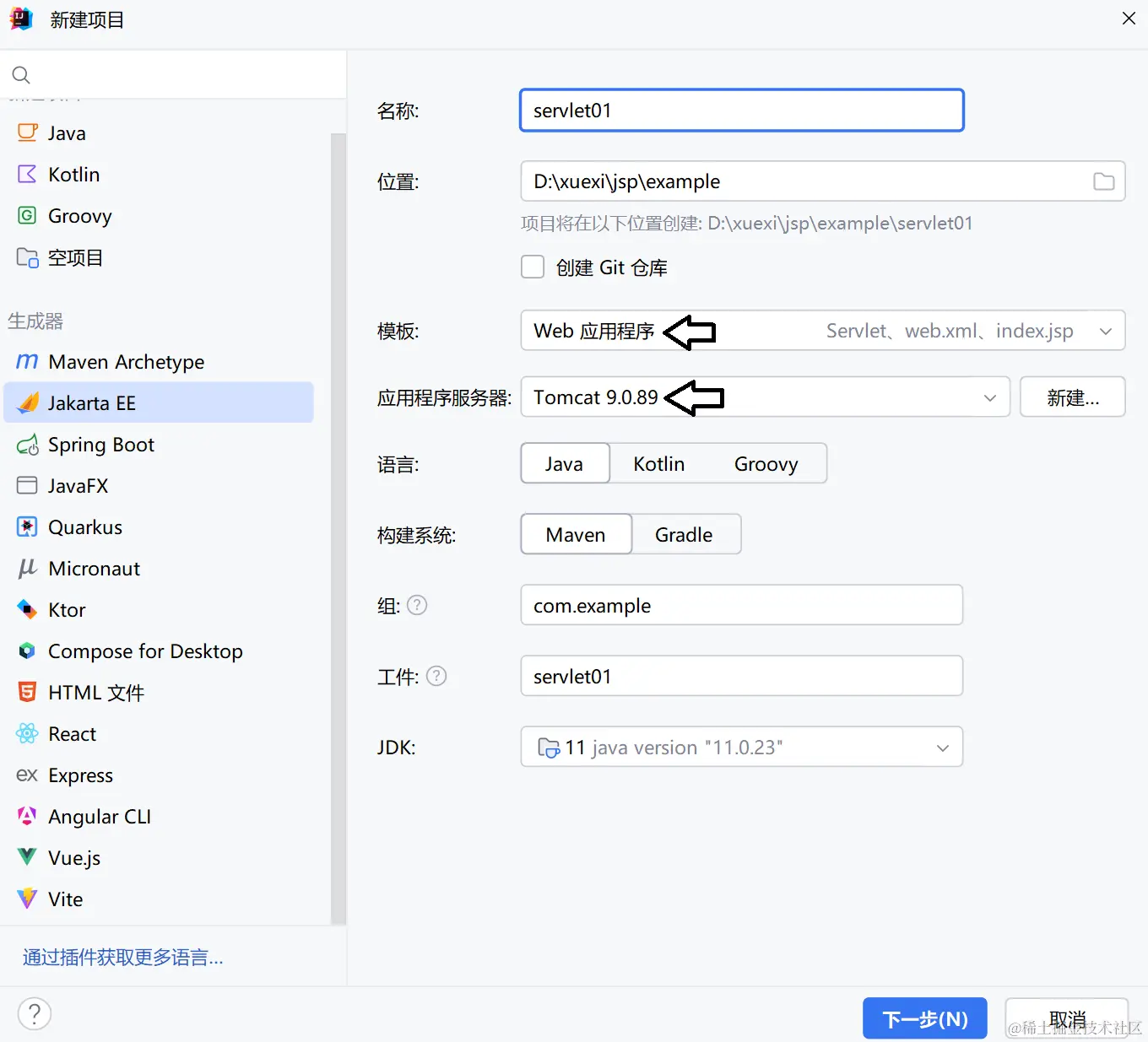Click the servlet01 name input field
Viewport: 1148px width, 1042px height.
741,110
